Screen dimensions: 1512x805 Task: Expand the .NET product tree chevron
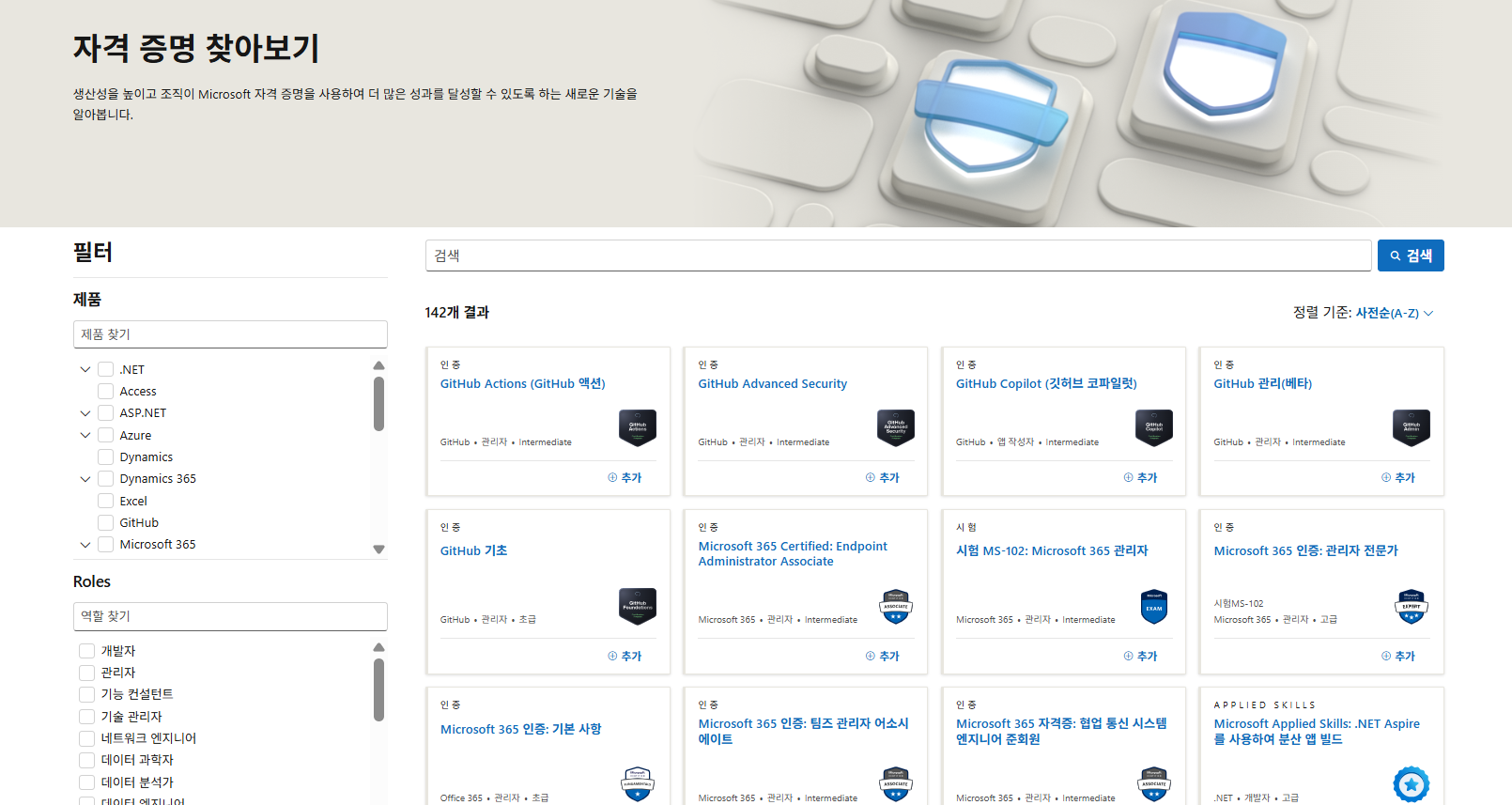tap(85, 369)
